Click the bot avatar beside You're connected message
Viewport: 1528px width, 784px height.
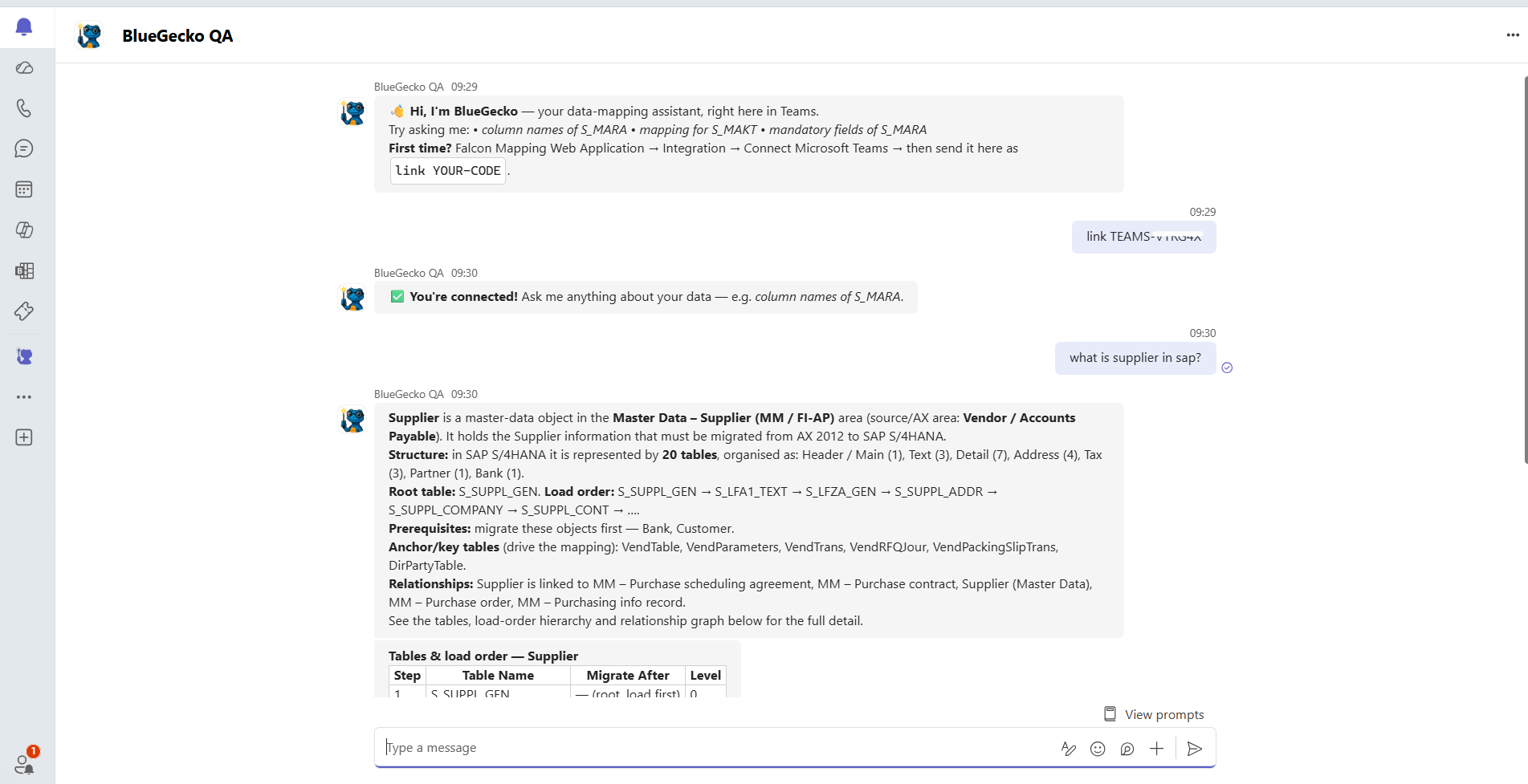click(352, 298)
